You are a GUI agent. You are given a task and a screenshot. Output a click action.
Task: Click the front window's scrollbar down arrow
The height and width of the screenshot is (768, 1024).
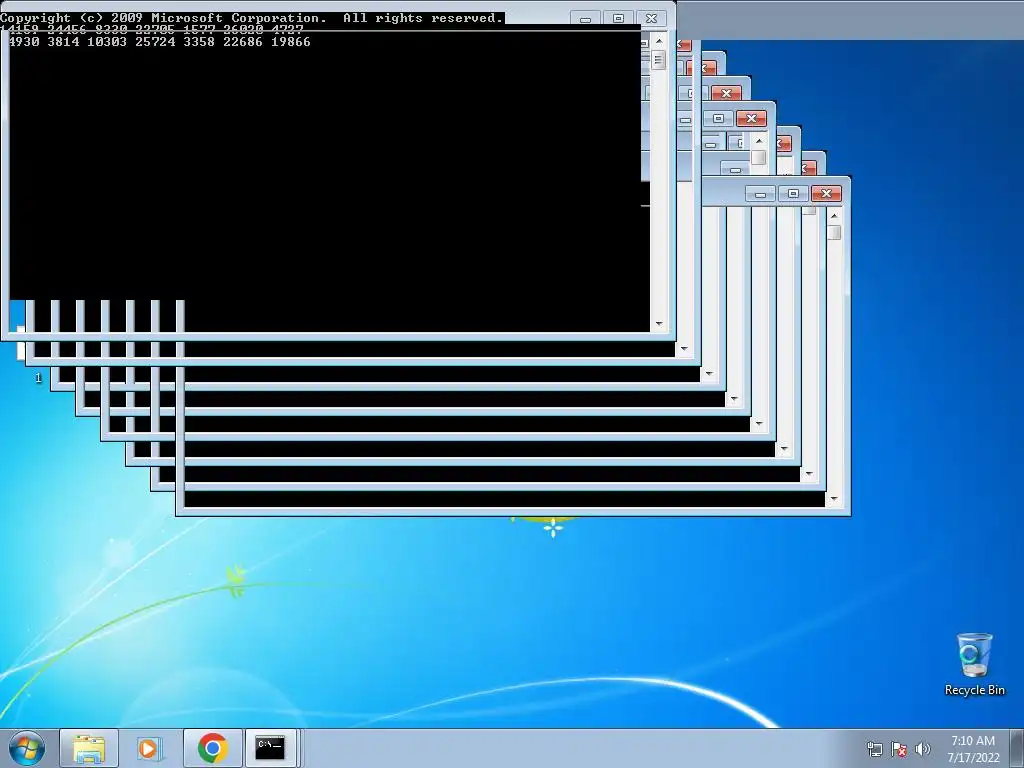(x=659, y=324)
